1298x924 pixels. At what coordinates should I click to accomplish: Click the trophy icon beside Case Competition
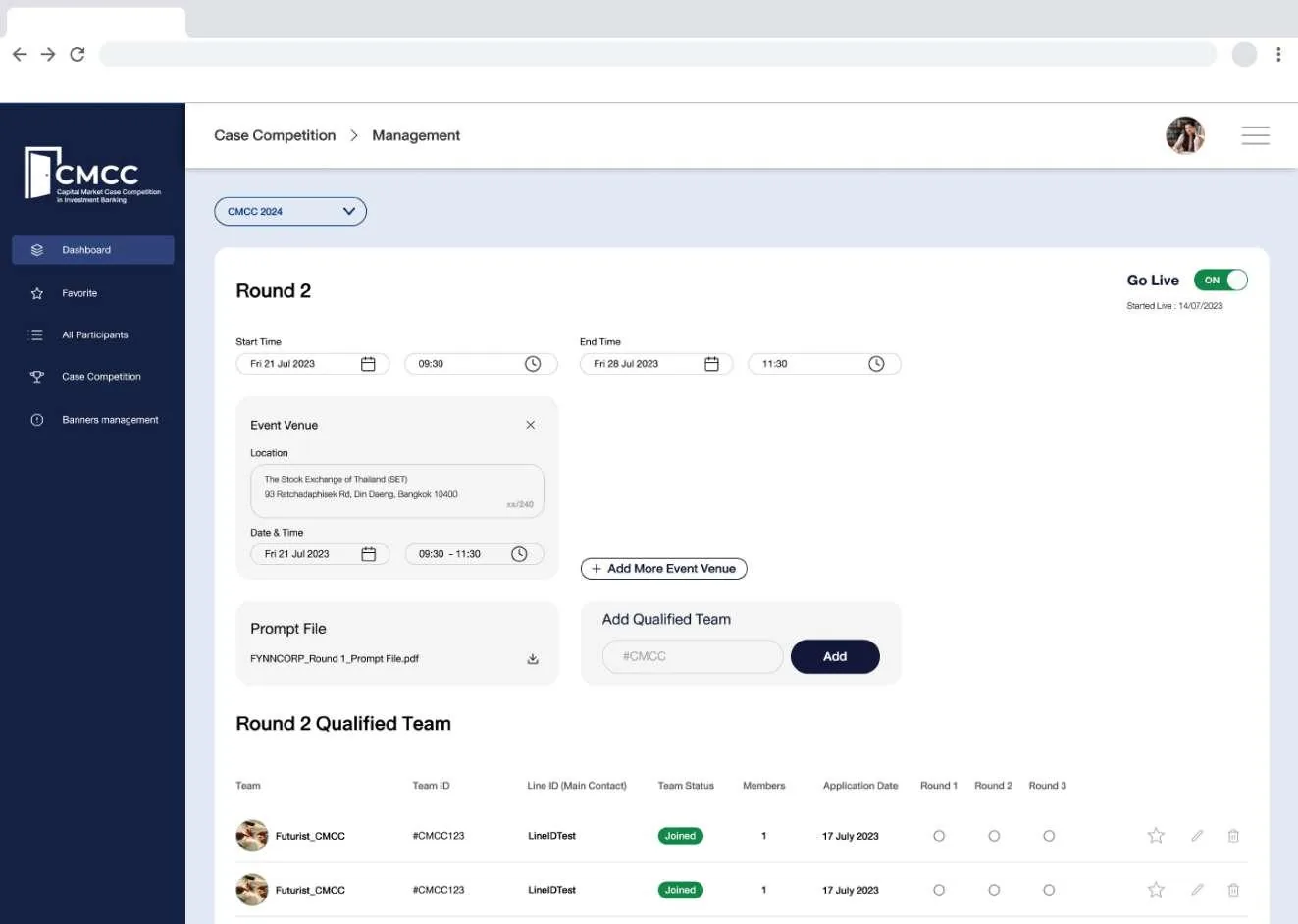[x=37, y=377]
